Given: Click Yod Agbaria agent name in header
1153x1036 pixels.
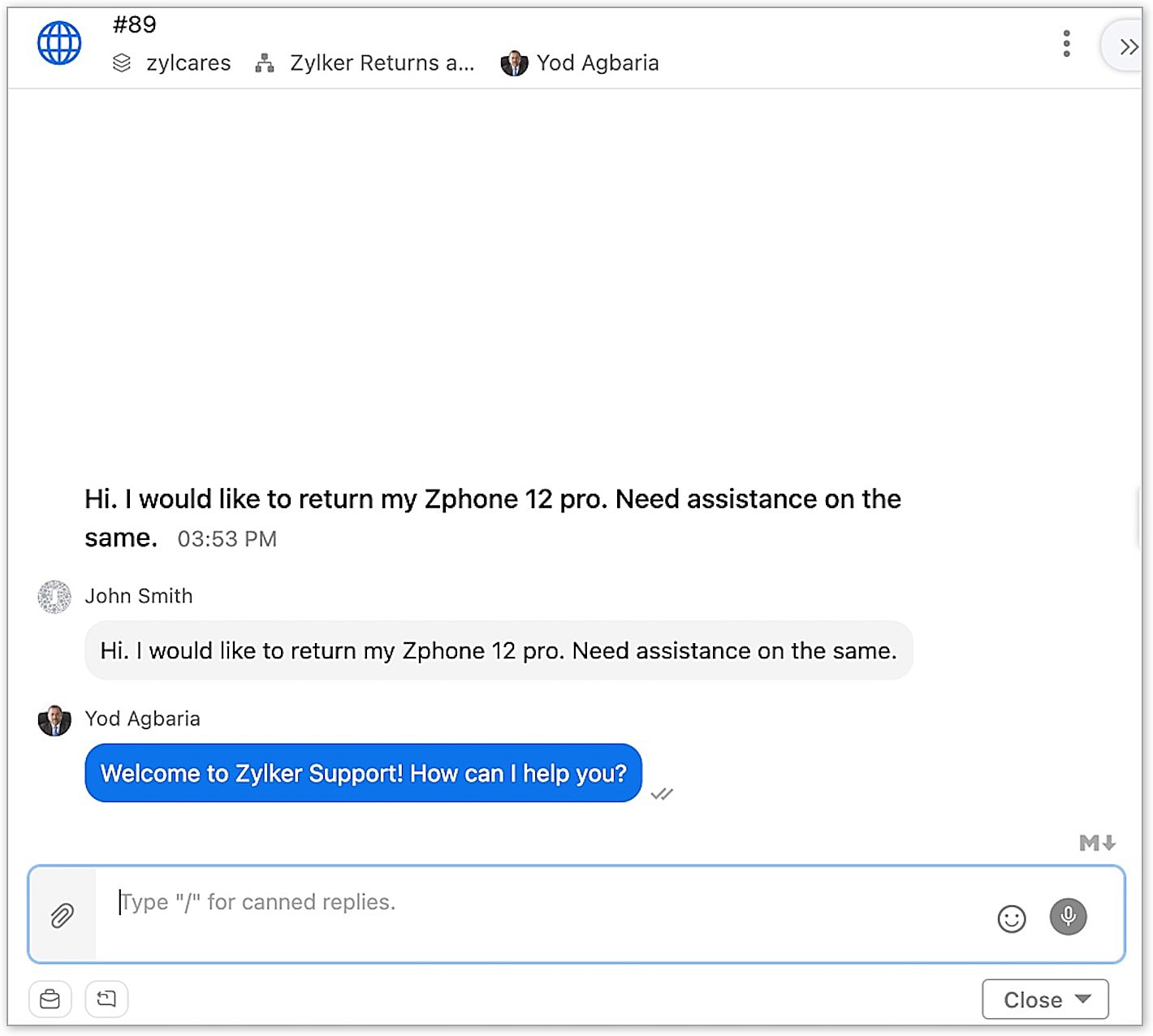Looking at the screenshot, I should (x=598, y=63).
